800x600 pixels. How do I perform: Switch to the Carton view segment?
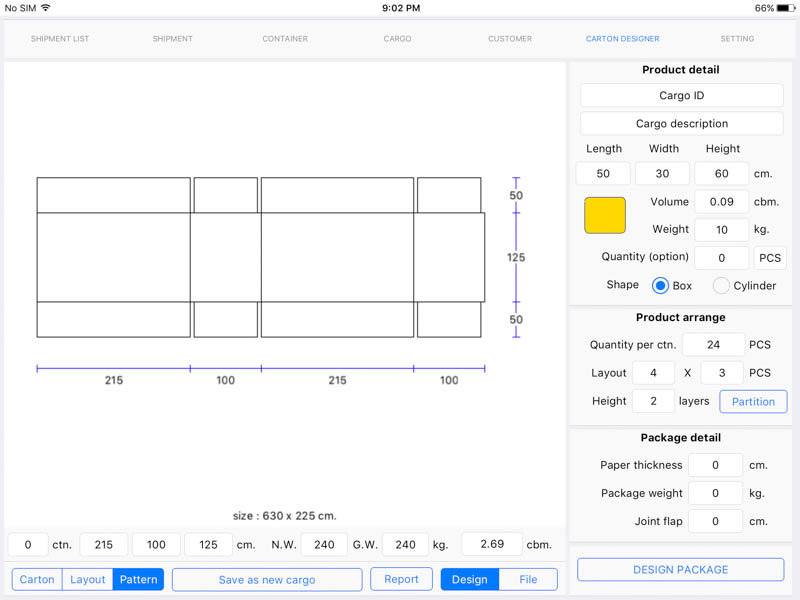(37, 580)
